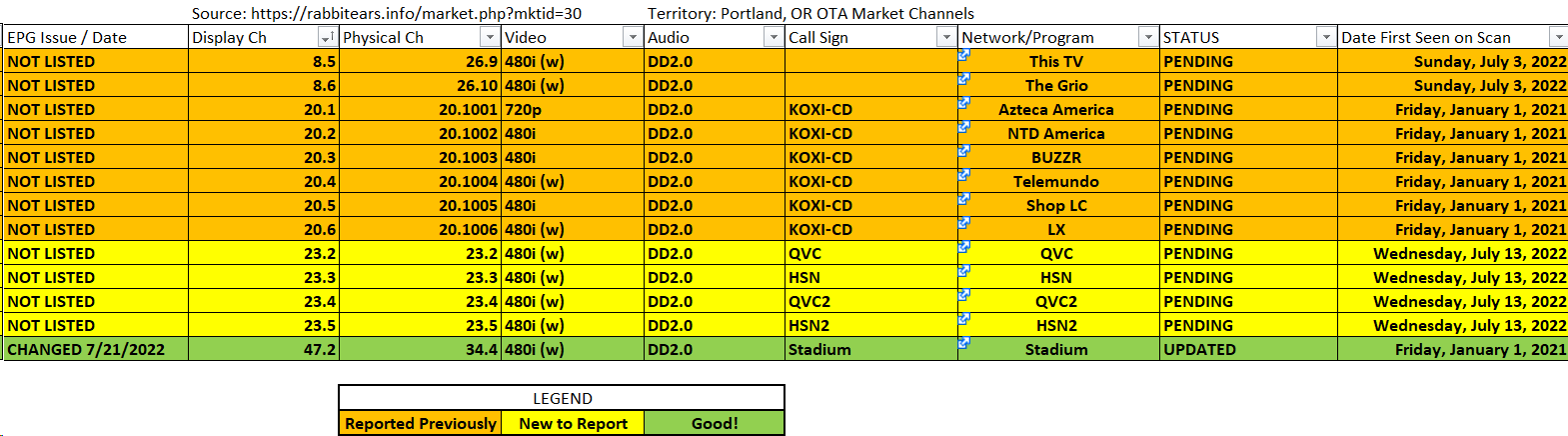This screenshot has height=436, width=1568.
Task: Open the Physical Ch filter dropdown
Action: pos(490,37)
